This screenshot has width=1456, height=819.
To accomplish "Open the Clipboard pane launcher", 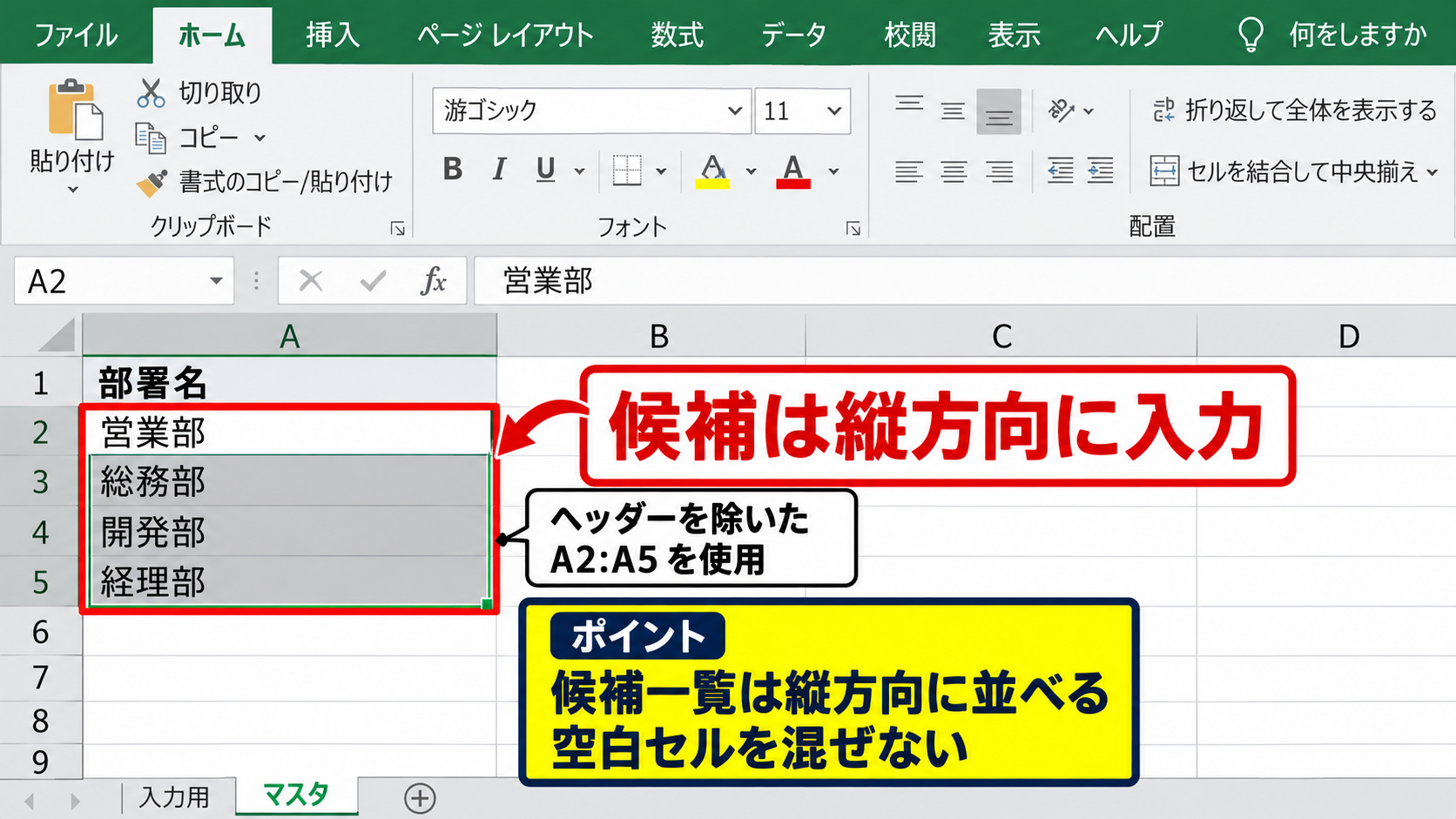I will tap(398, 229).
